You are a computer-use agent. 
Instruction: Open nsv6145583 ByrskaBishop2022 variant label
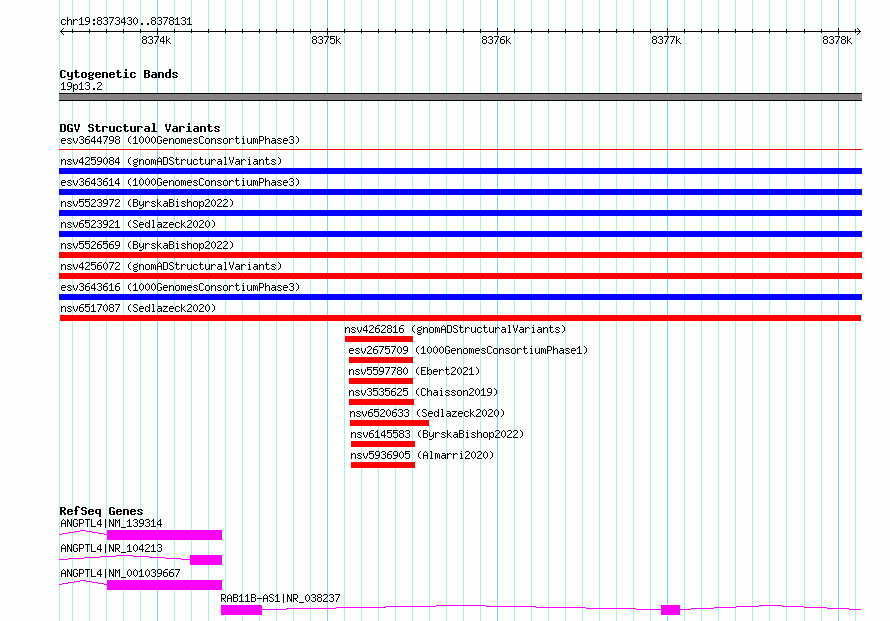click(x=437, y=434)
